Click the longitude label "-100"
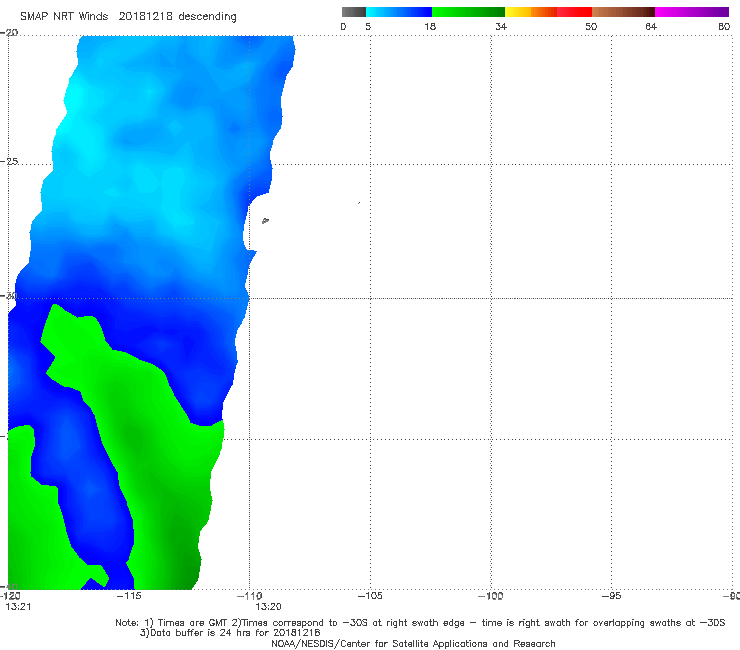 491,596
